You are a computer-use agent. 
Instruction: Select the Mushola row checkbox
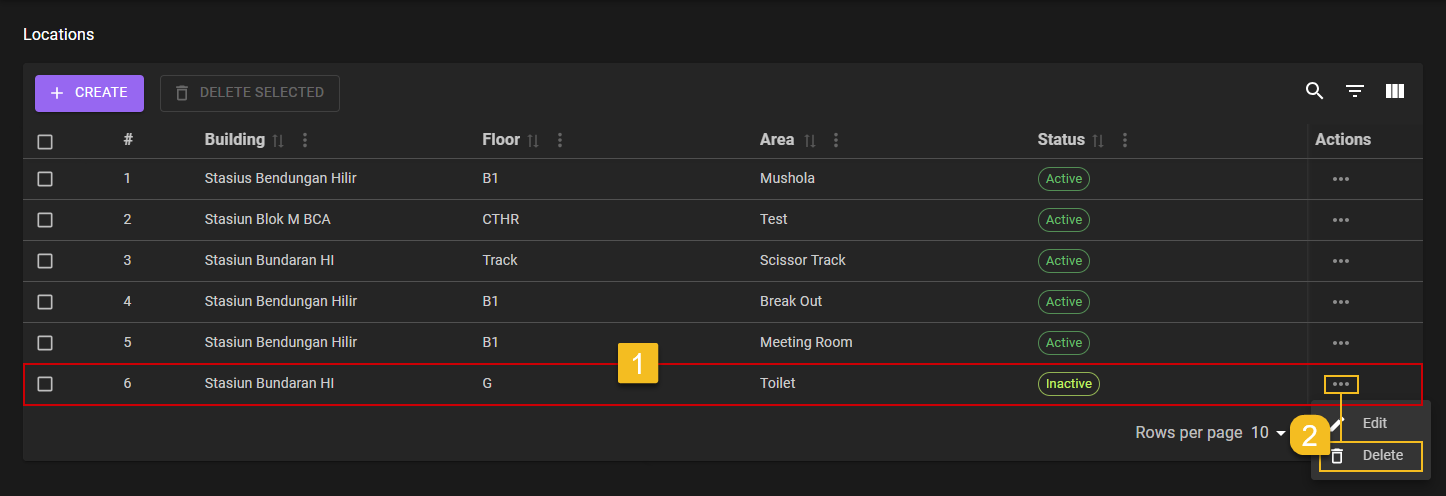point(45,179)
